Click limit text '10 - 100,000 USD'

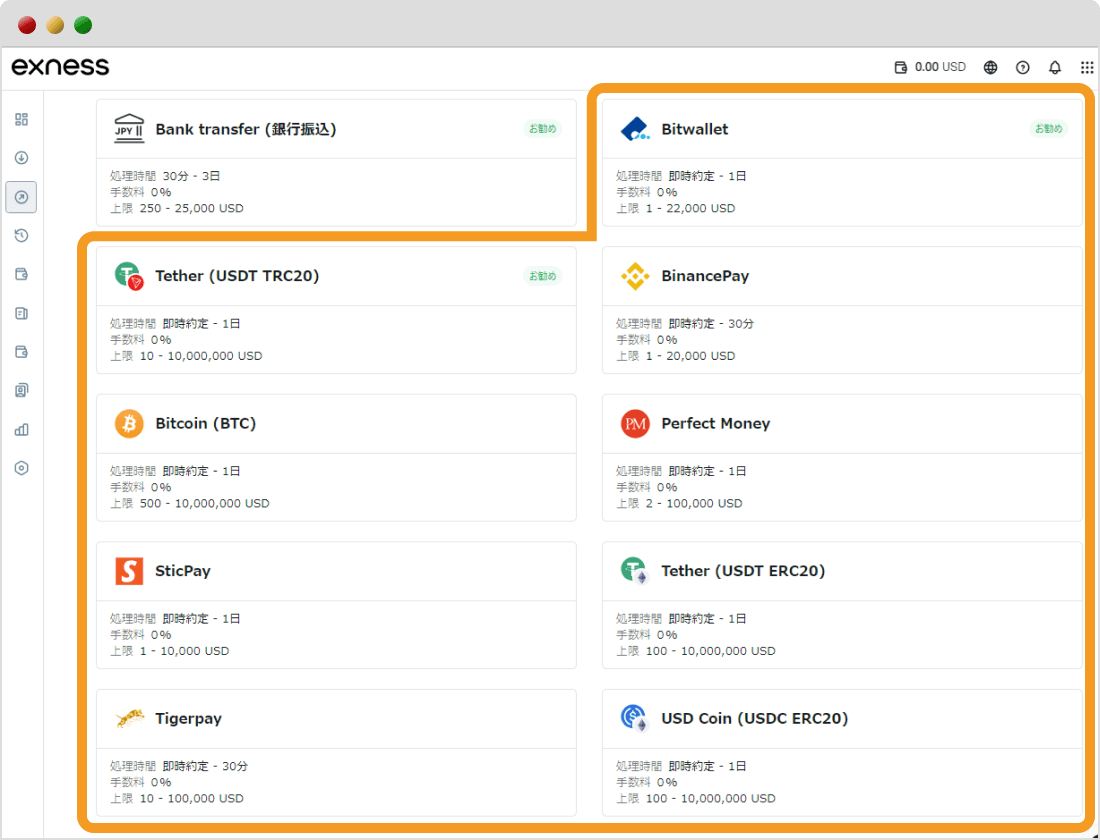[192, 798]
